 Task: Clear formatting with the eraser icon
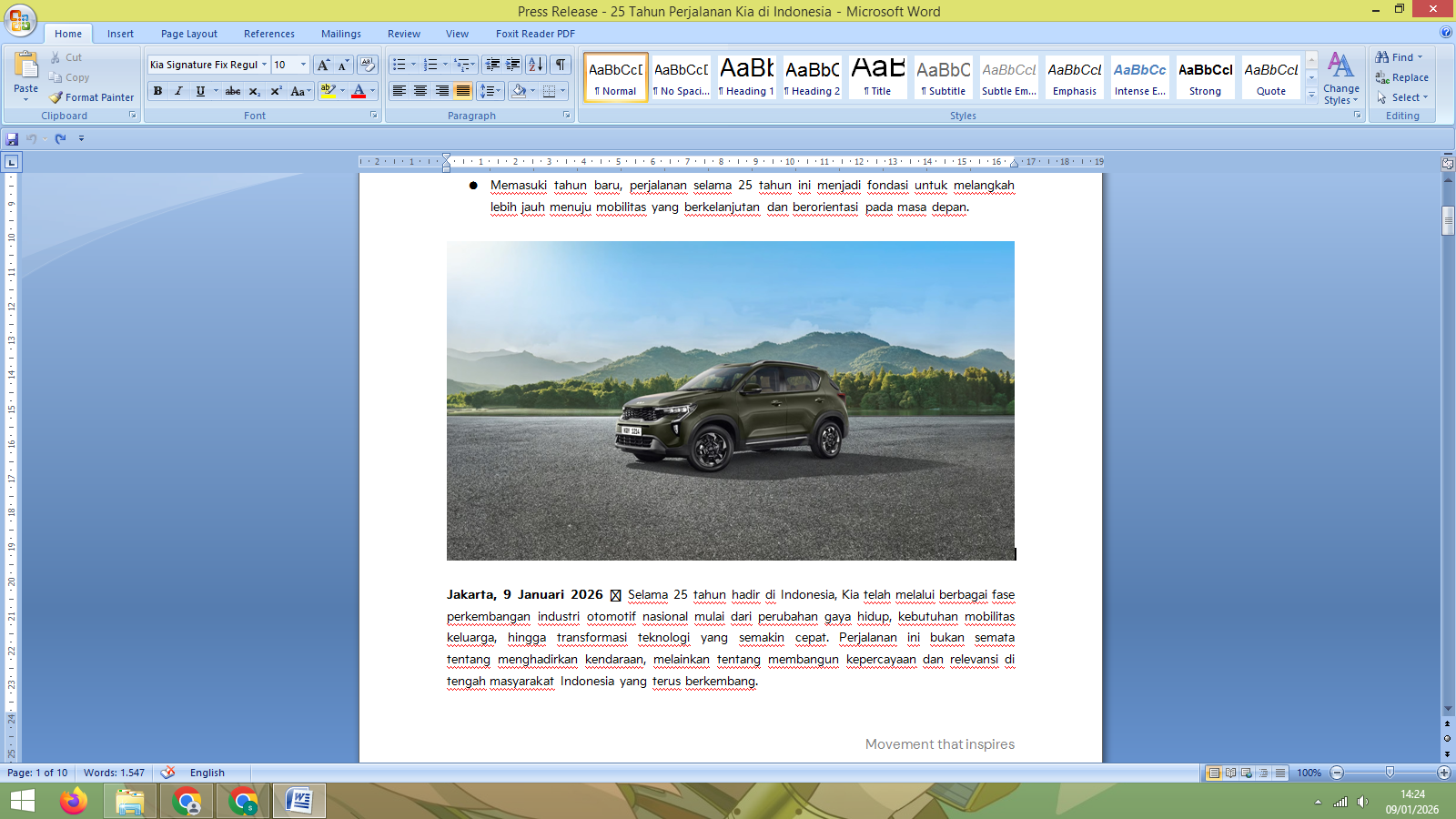[x=368, y=65]
